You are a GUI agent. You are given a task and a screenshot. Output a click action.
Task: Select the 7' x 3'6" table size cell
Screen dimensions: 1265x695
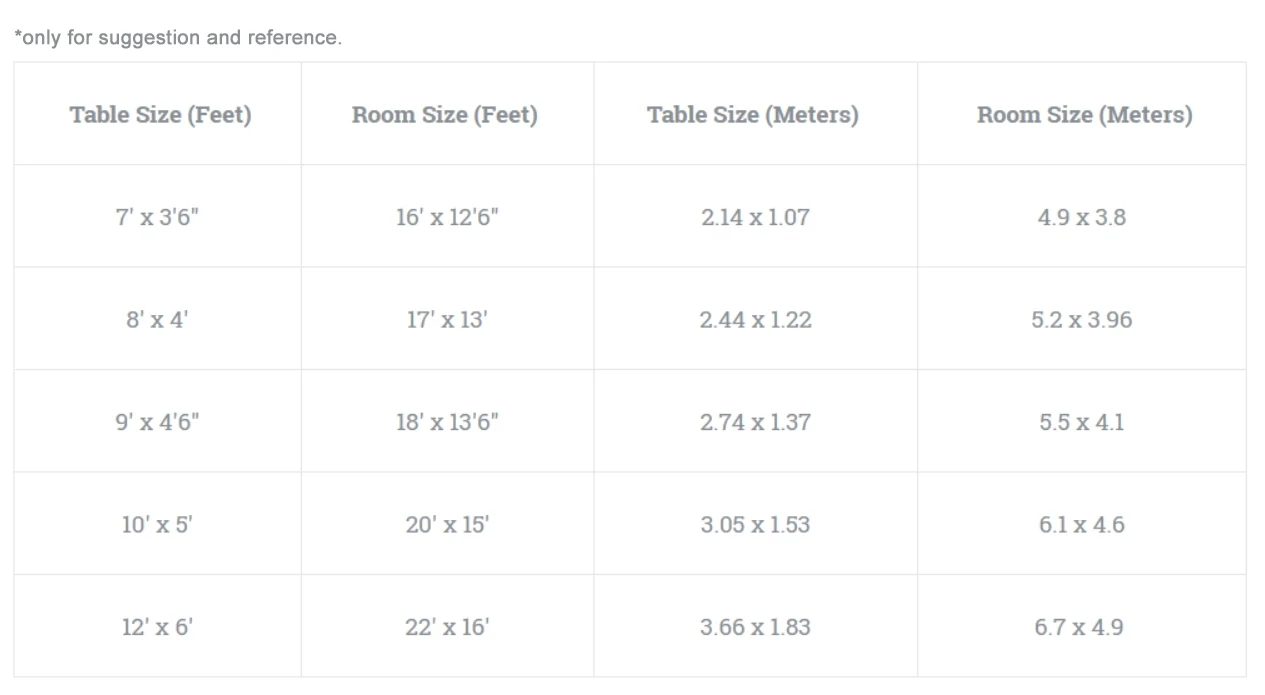(157, 217)
